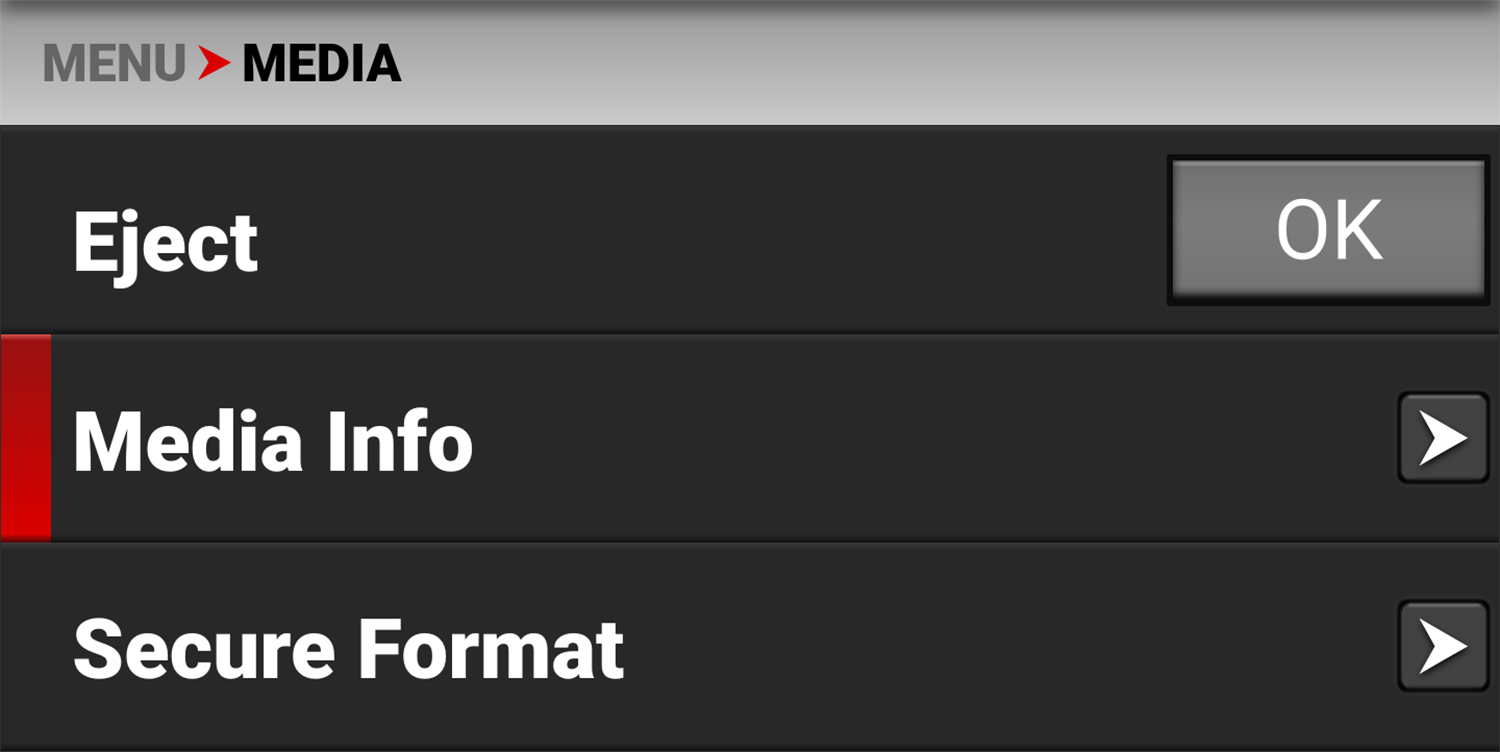Tap the bottom row's white arrow button
This screenshot has width=1500, height=752.
[x=1442, y=646]
